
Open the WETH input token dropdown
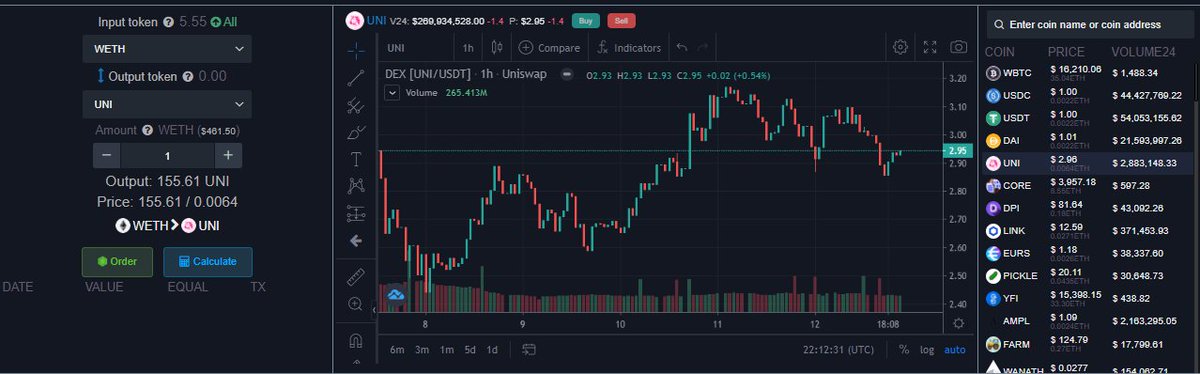[167, 49]
